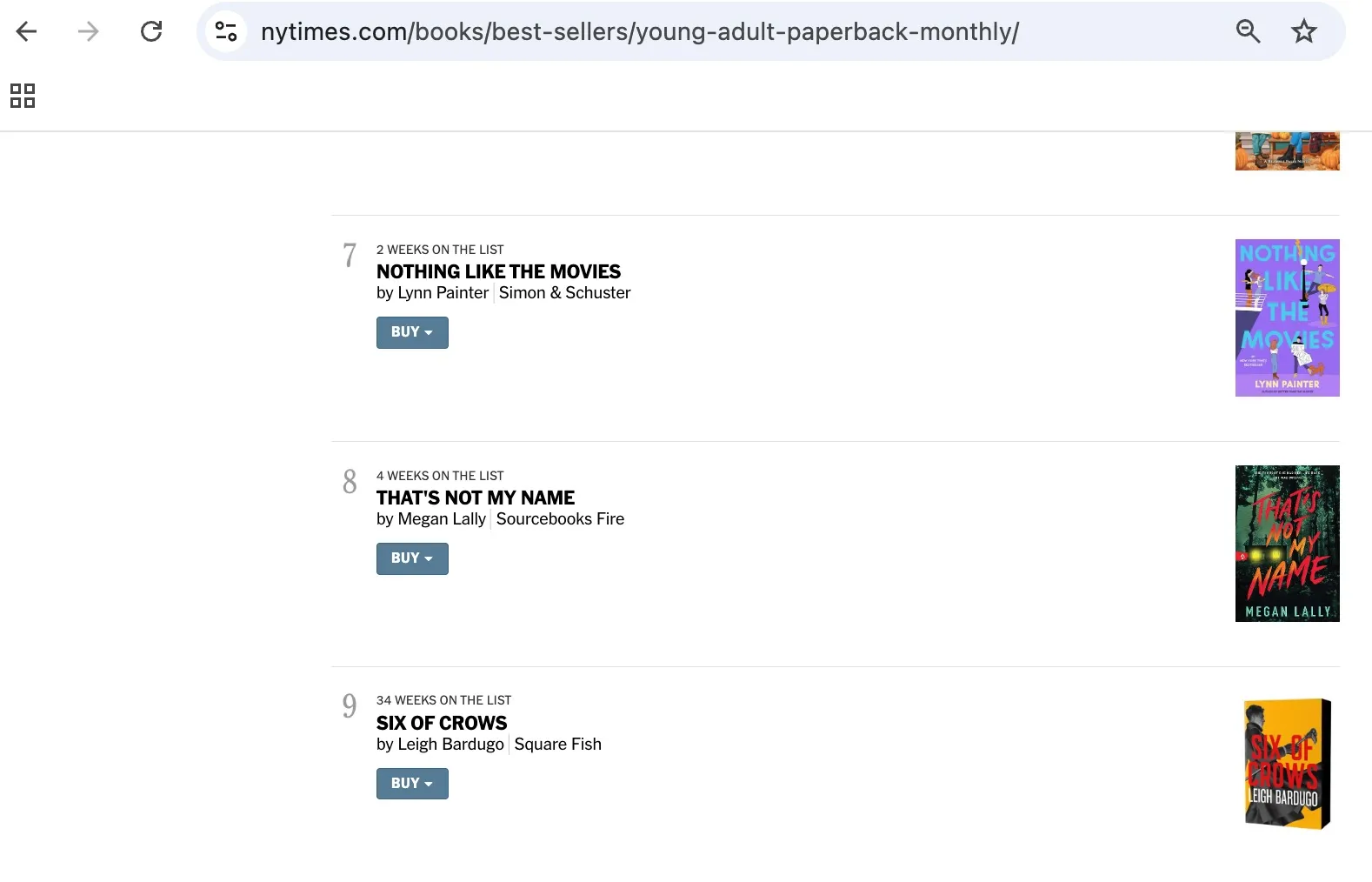
Task: Click the Six of Crows title
Action: pyautogui.click(x=441, y=723)
